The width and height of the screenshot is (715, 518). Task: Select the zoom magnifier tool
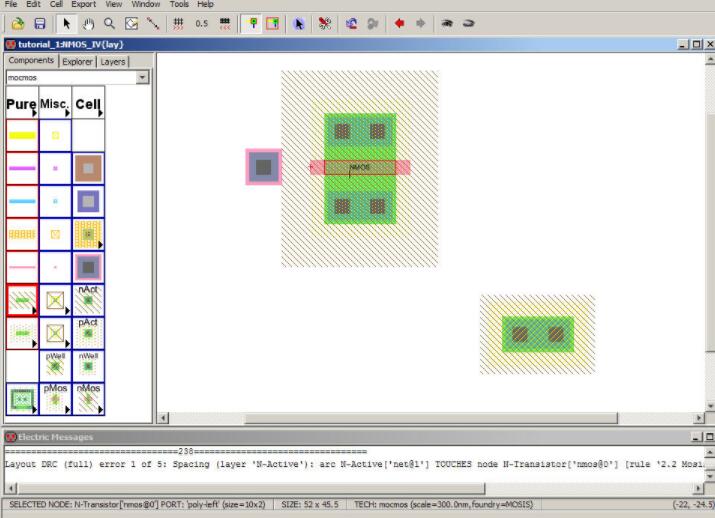[109, 23]
